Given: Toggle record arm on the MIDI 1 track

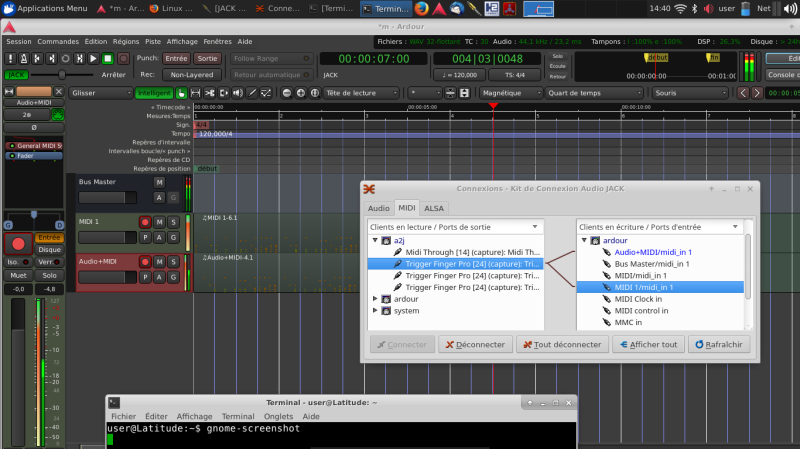Looking at the screenshot, I should 145,222.
